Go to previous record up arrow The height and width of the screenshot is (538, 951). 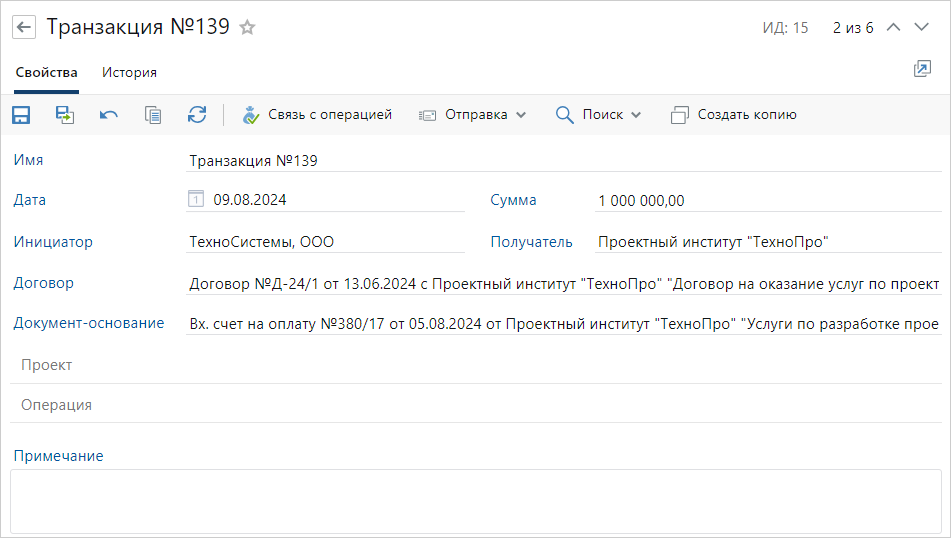point(894,28)
